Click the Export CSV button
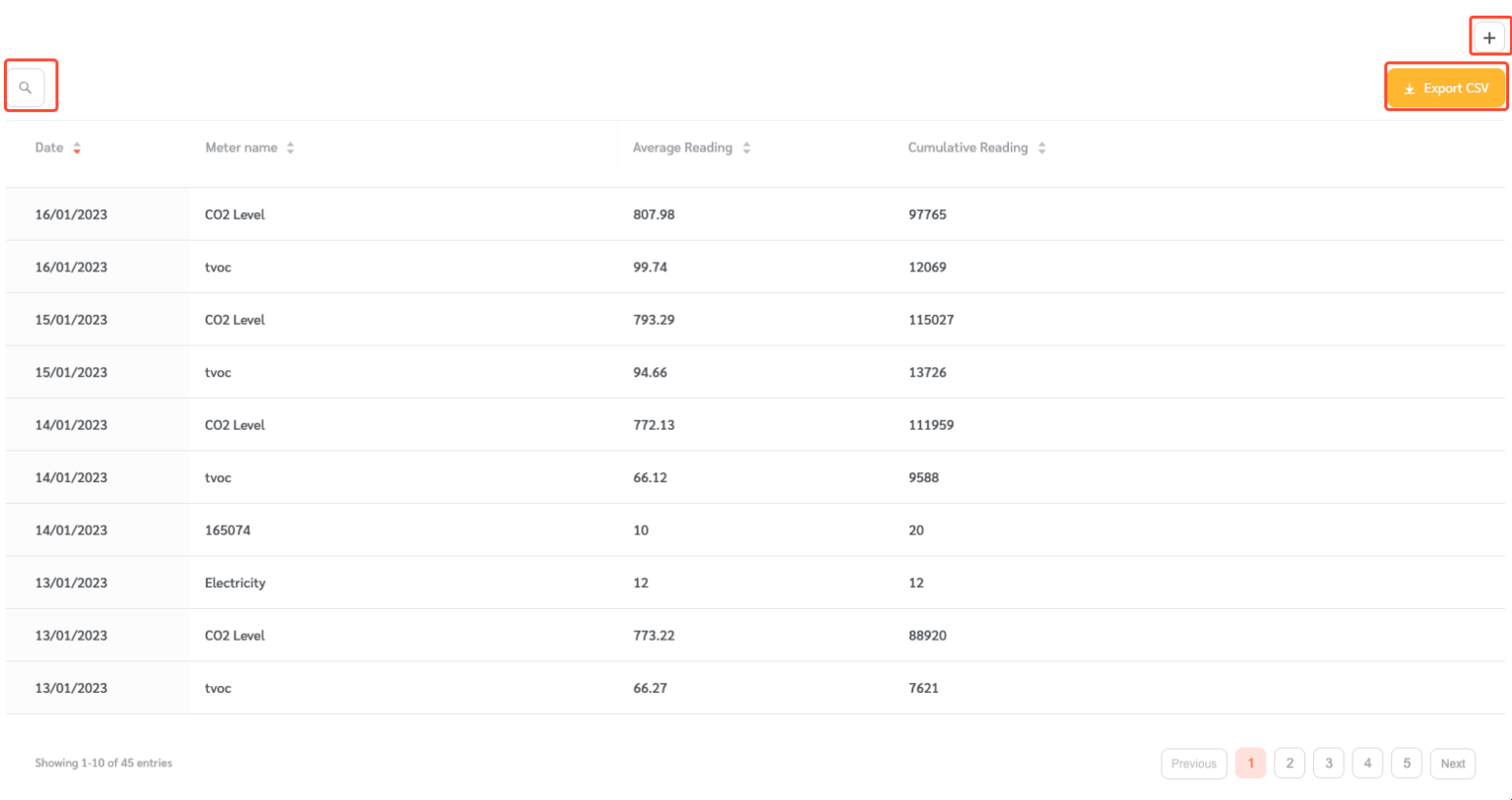Viewport: 1512px width, 800px height. pos(1445,87)
